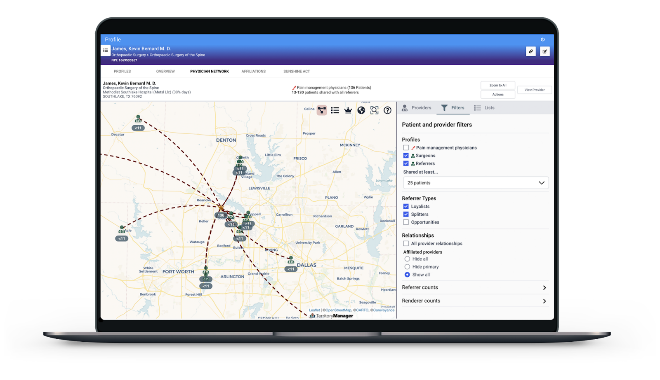The image size is (660, 380).
Task: Select the crown icon on map toolbar
Action: [348, 110]
